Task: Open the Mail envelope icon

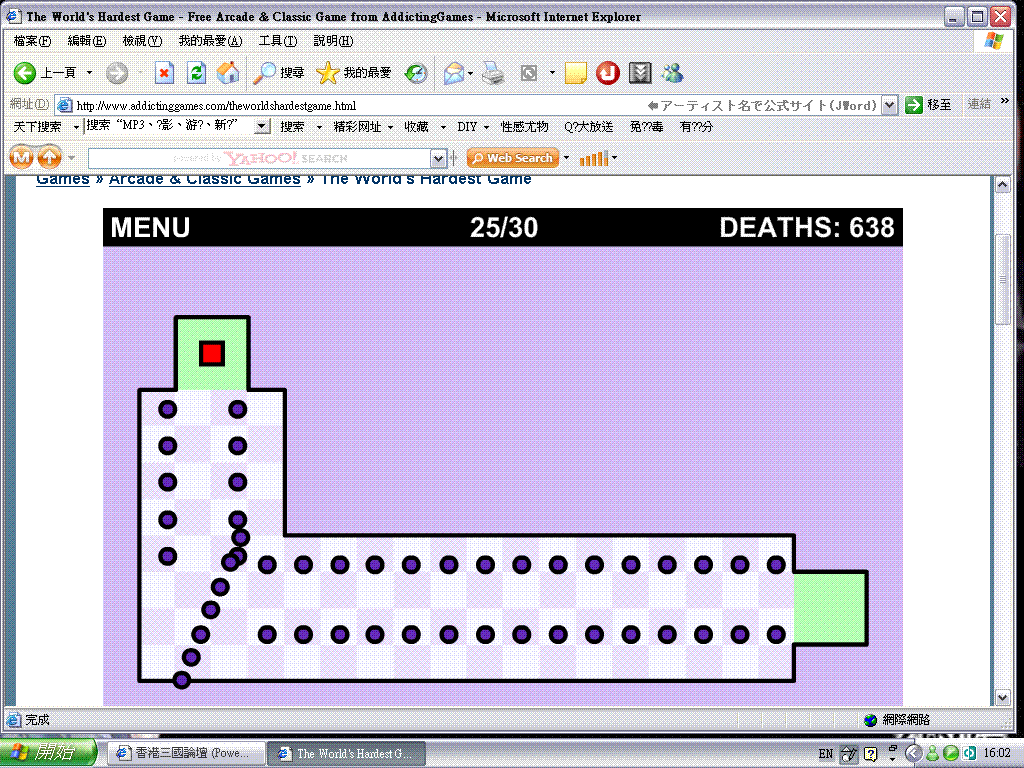Action: pos(454,72)
